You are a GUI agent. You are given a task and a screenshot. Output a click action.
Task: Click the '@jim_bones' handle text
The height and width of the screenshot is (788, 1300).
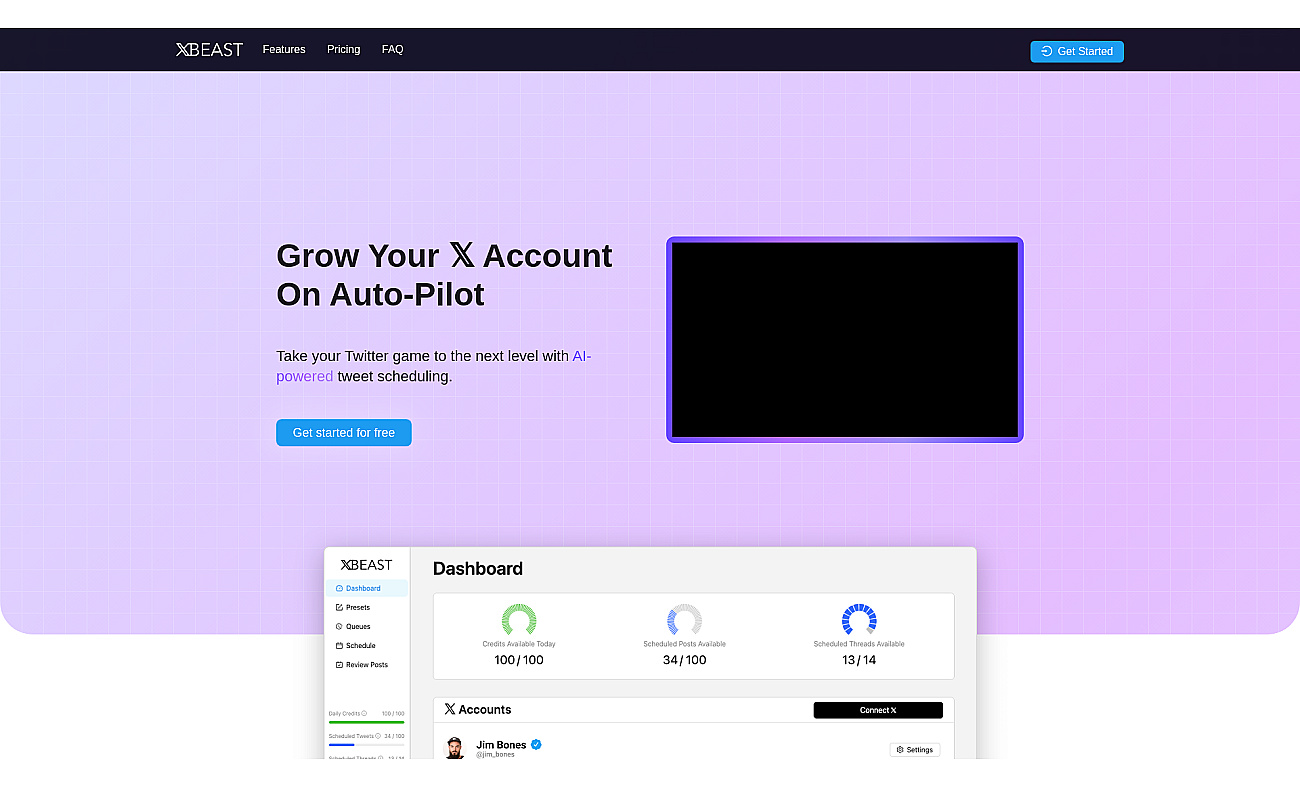click(x=495, y=754)
